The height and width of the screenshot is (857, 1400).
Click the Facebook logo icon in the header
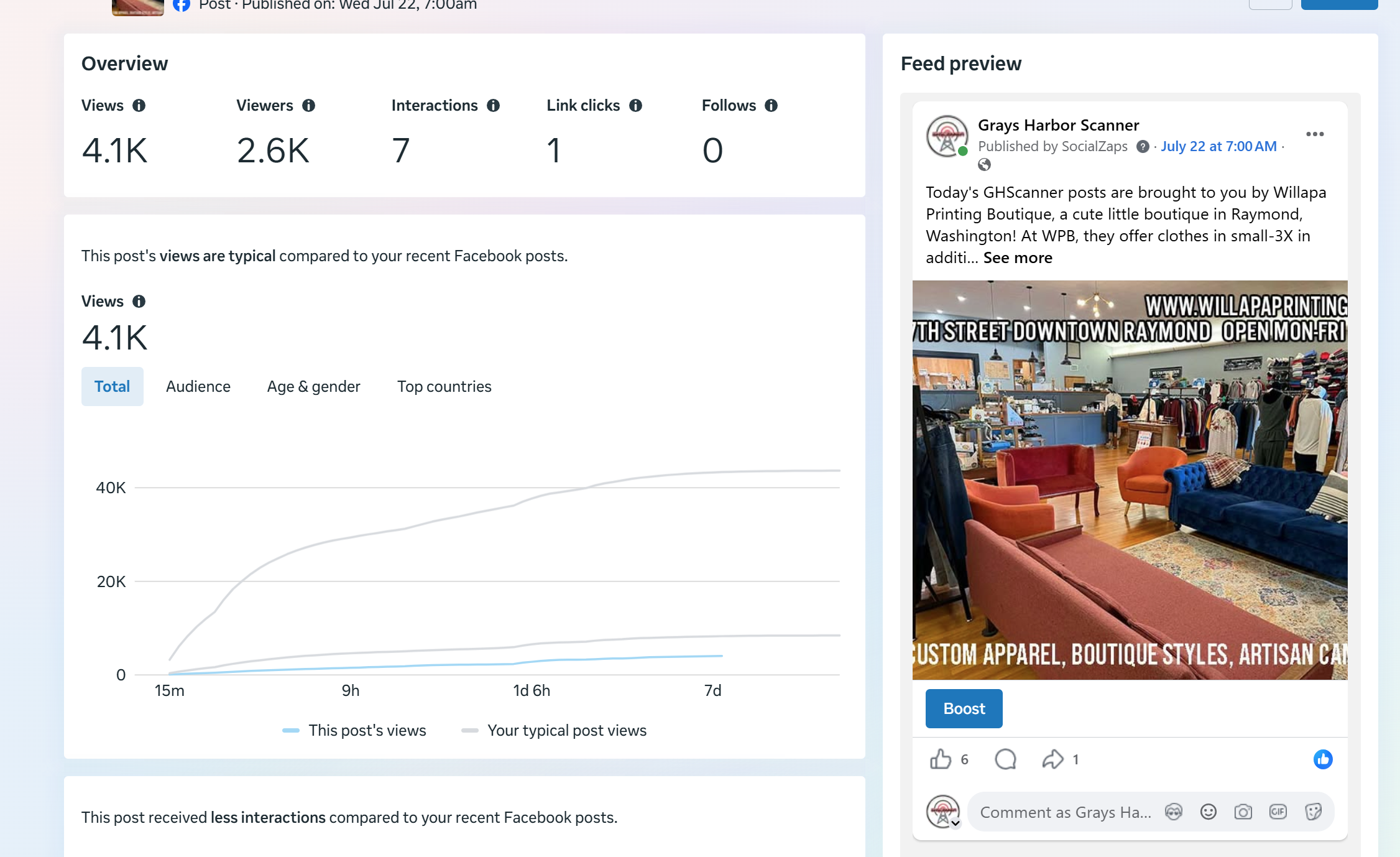tap(182, 4)
